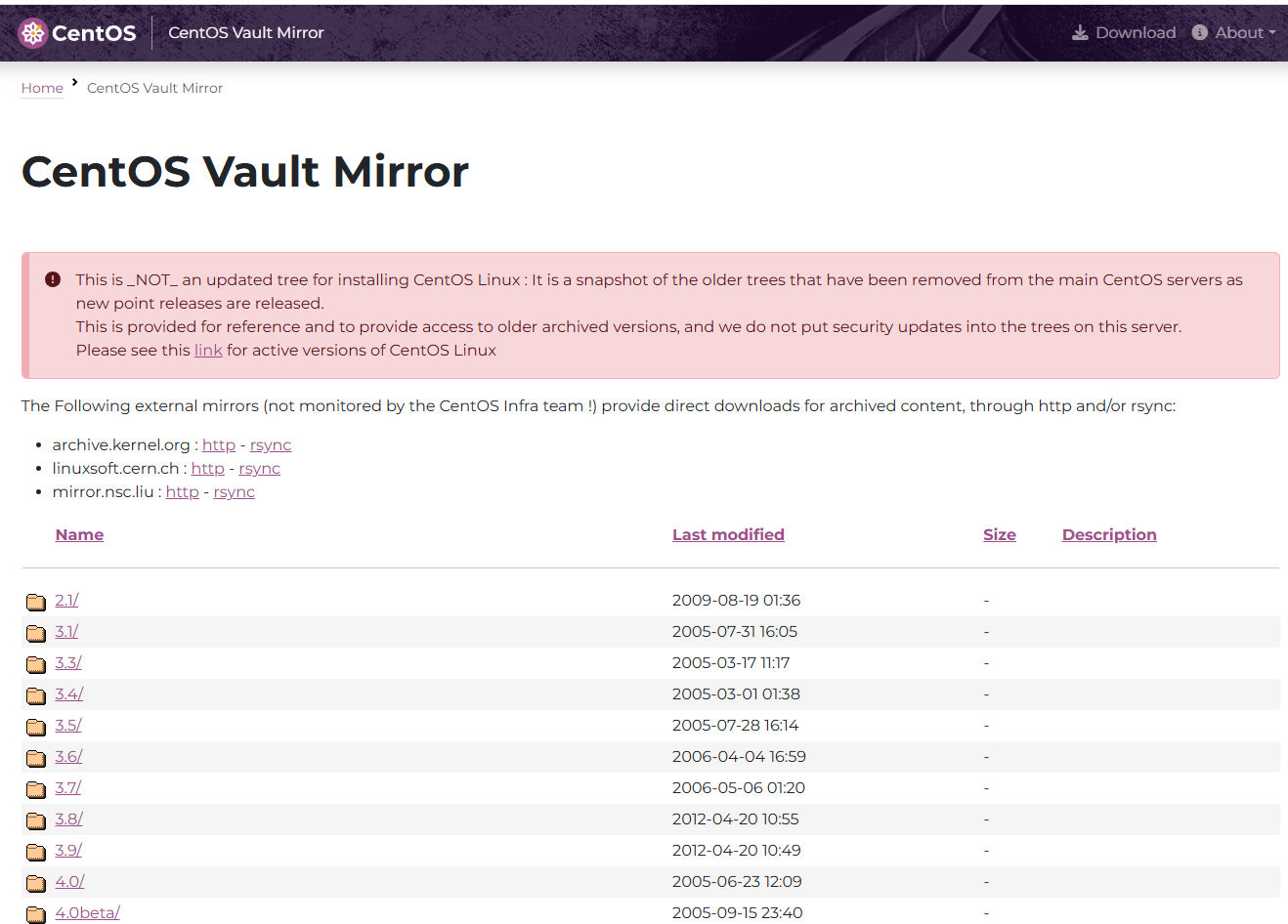Image resolution: width=1288 pixels, height=924 pixels.
Task: Open archive.kernel.org rsync mirror
Action: point(271,444)
